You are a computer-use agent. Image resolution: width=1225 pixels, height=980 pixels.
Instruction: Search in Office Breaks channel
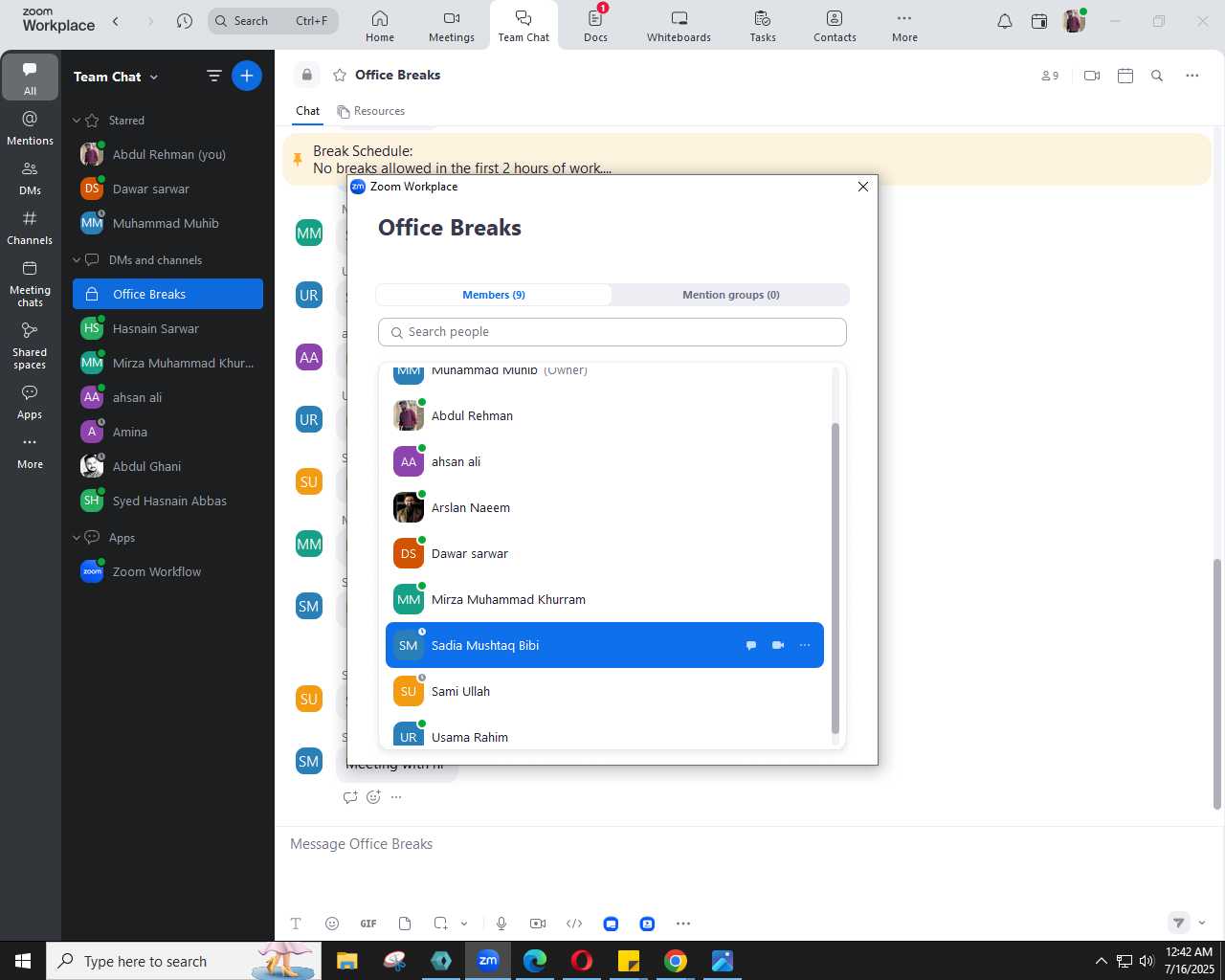click(1157, 76)
